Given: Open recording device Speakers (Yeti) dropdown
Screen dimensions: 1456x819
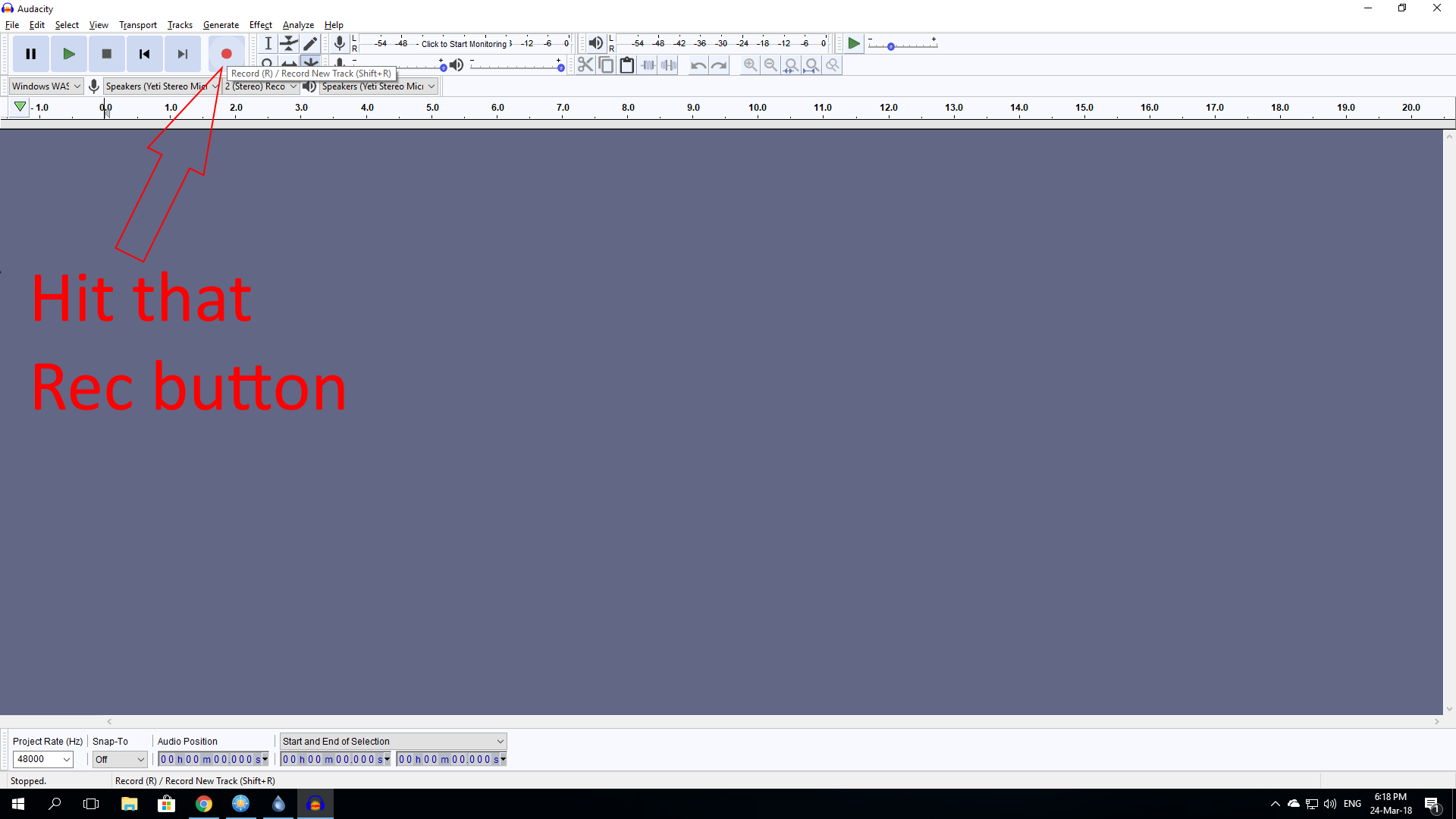Looking at the screenshot, I should coord(162,86).
